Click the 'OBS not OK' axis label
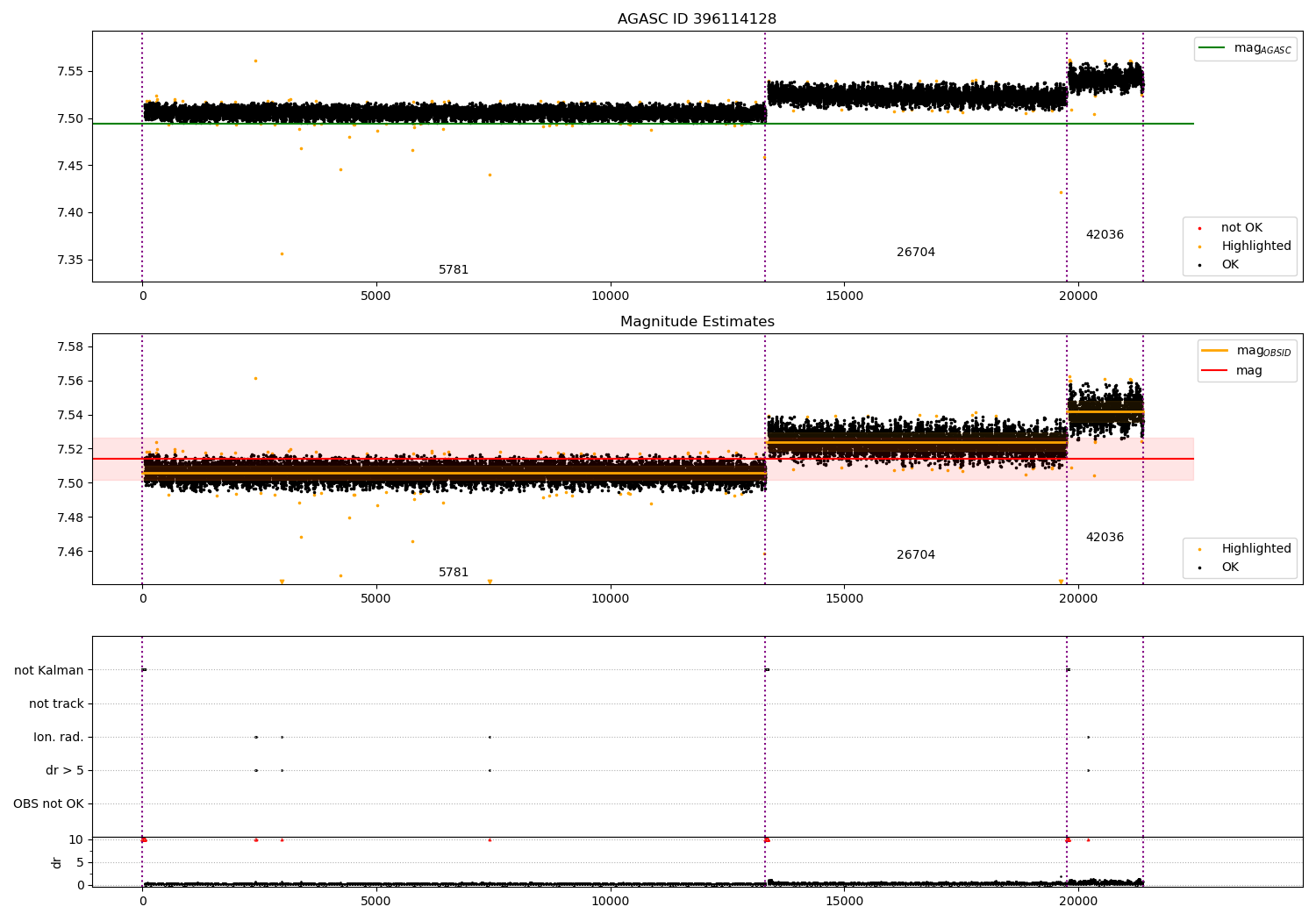This screenshot has height=921, width=1316. click(x=48, y=804)
